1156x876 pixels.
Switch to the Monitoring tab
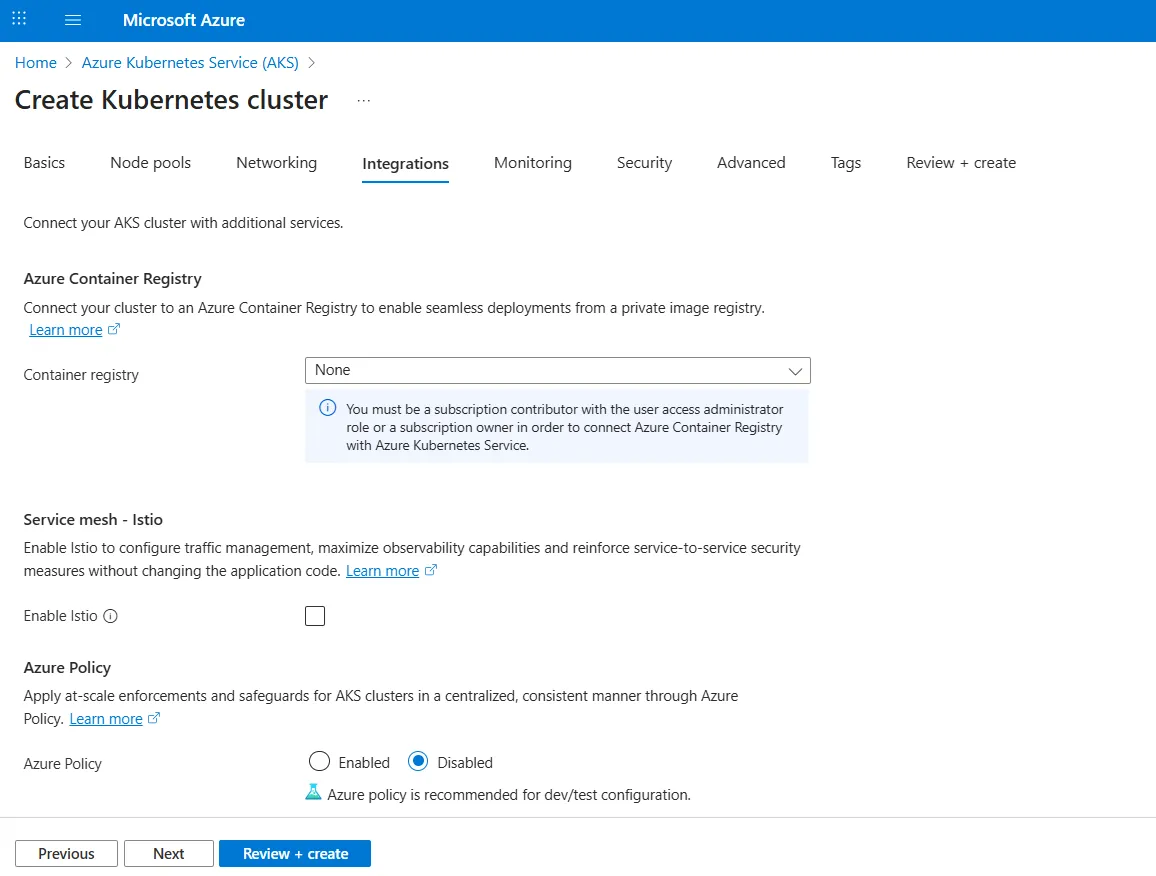click(x=533, y=163)
